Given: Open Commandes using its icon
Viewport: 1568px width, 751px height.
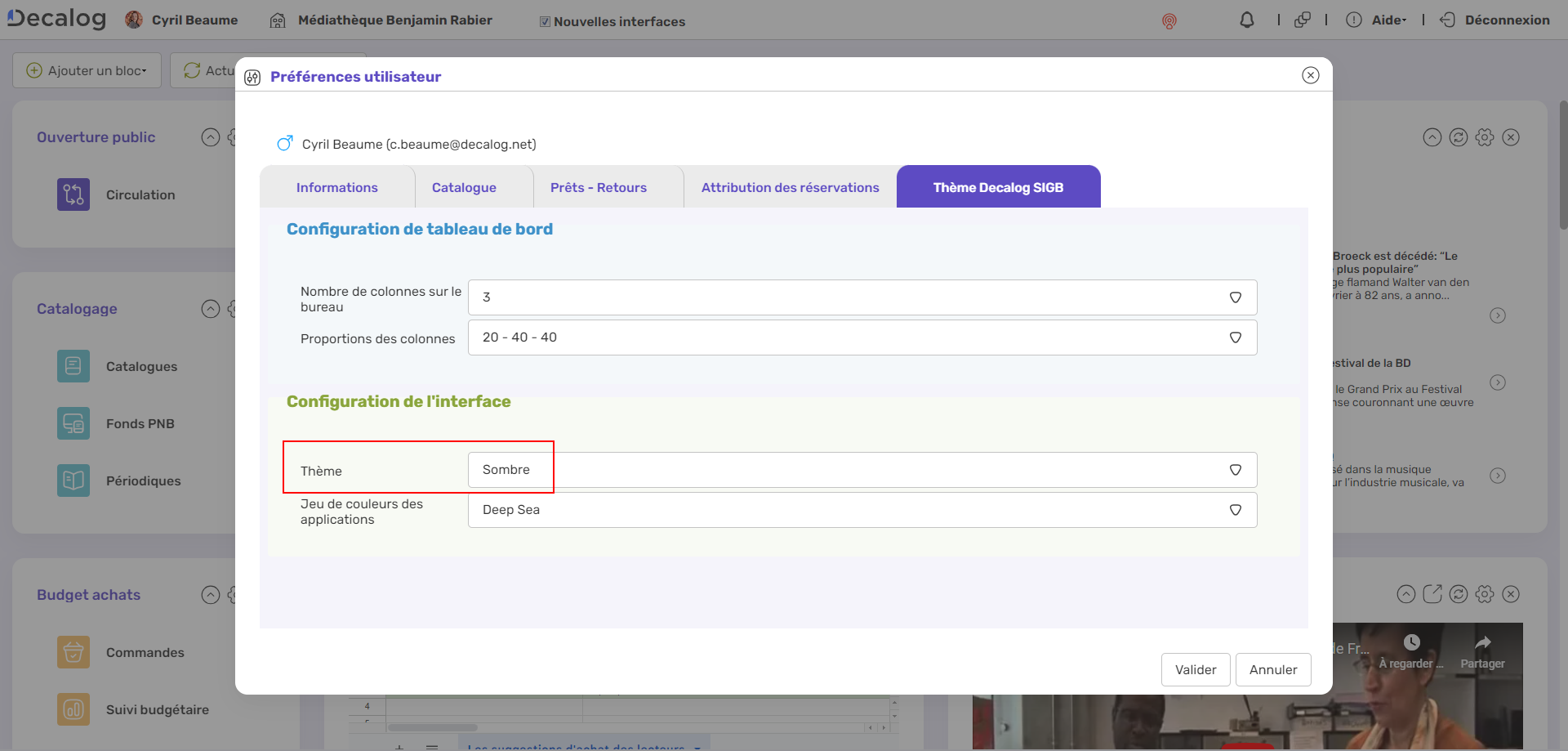Looking at the screenshot, I should coord(73,652).
